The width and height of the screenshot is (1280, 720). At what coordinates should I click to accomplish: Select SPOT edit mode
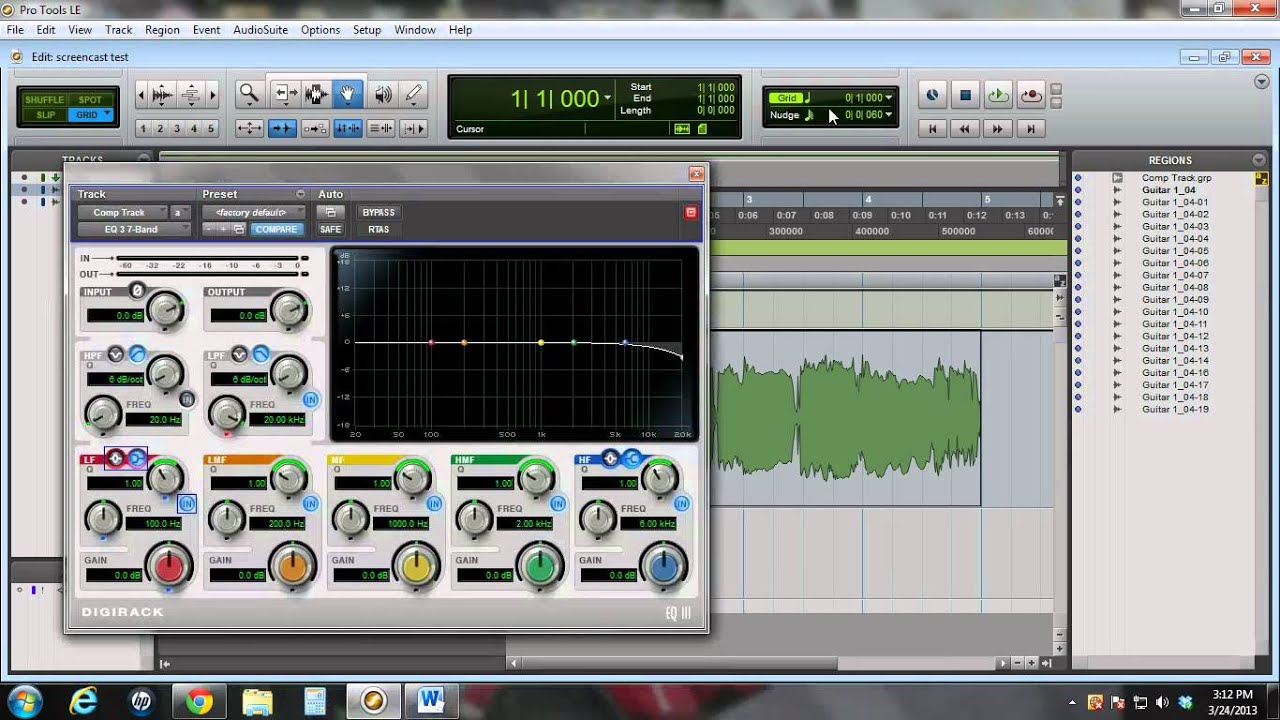pyautogui.click(x=90, y=100)
